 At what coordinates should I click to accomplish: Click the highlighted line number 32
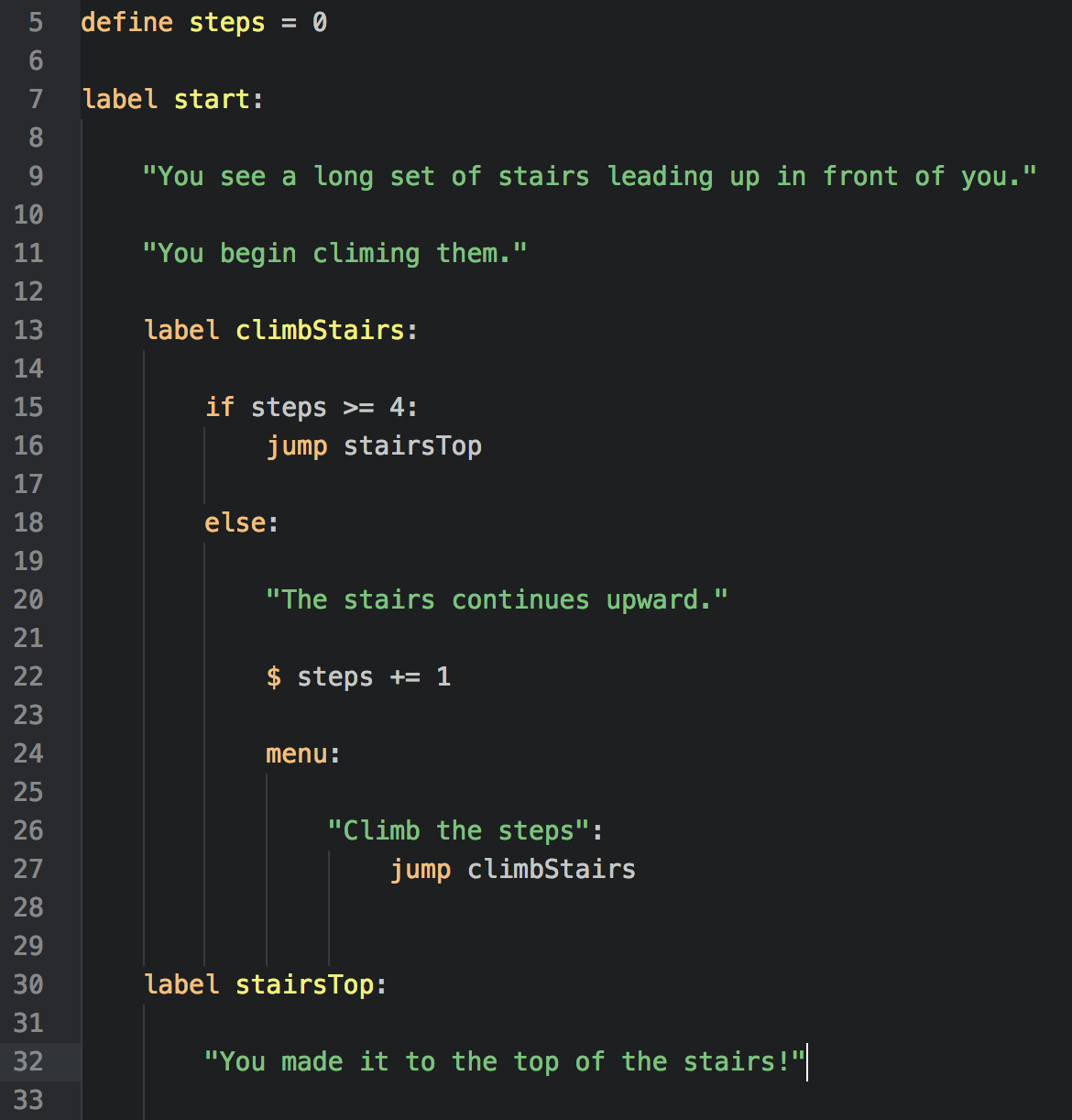point(28,1061)
